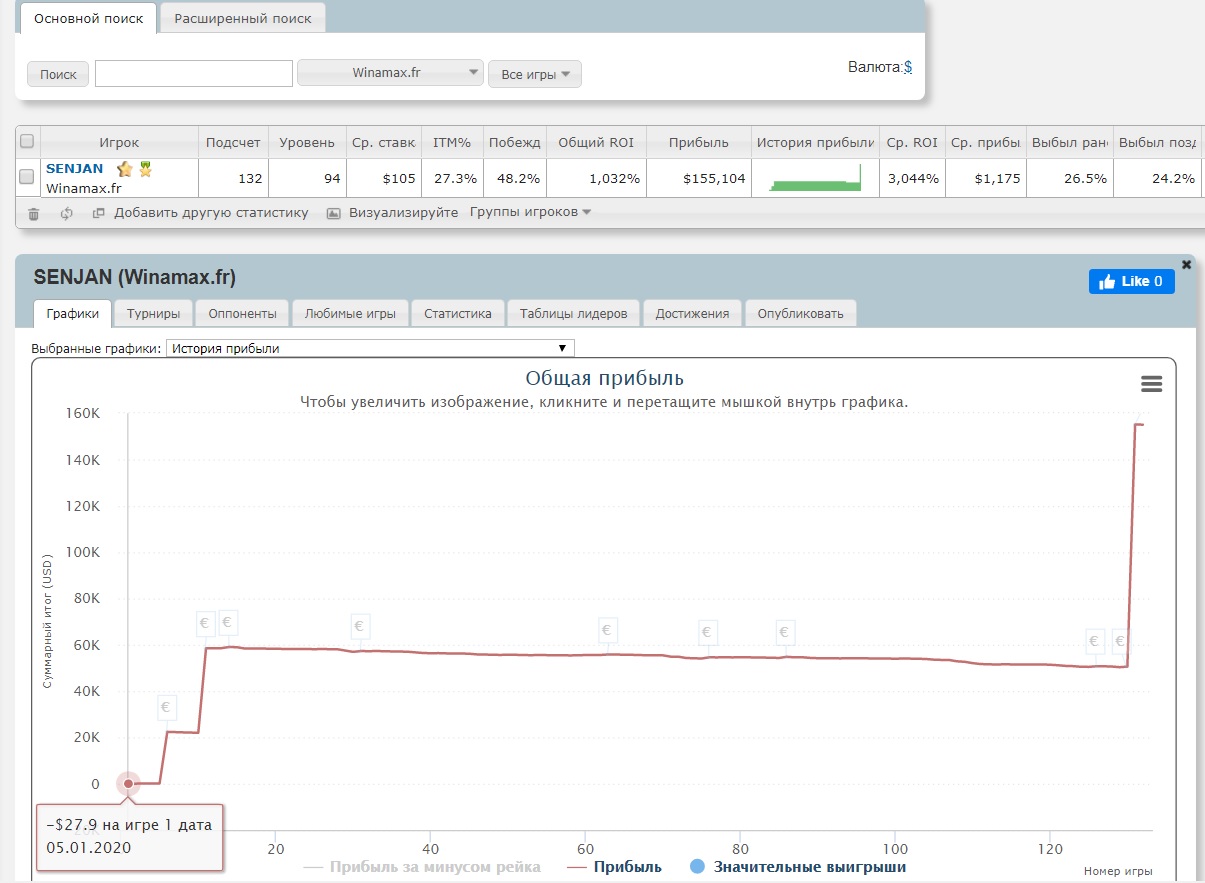Open chart hamburger menu icon

coord(1151,384)
